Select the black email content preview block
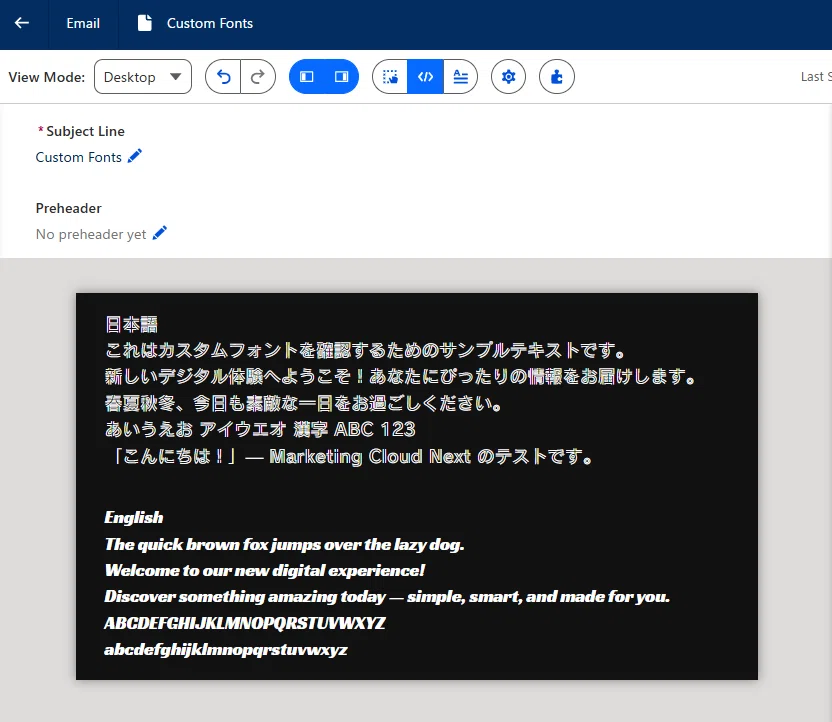This screenshot has height=722, width=832. click(x=417, y=486)
